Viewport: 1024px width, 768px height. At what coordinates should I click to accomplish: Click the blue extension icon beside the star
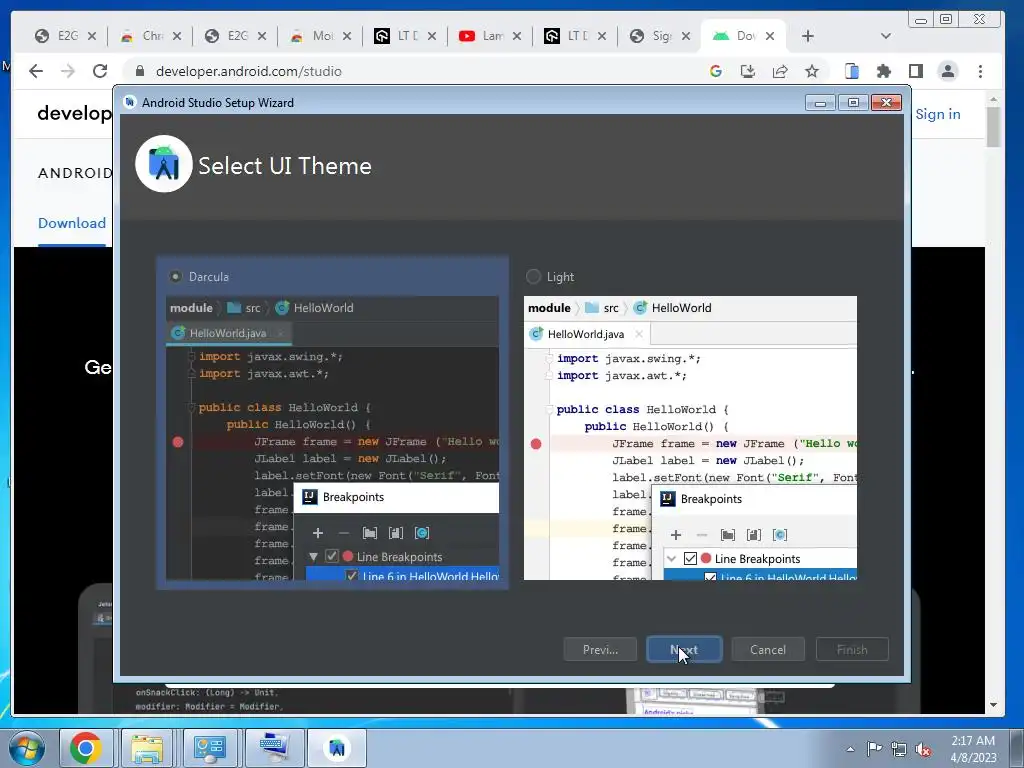pos(852,71)
